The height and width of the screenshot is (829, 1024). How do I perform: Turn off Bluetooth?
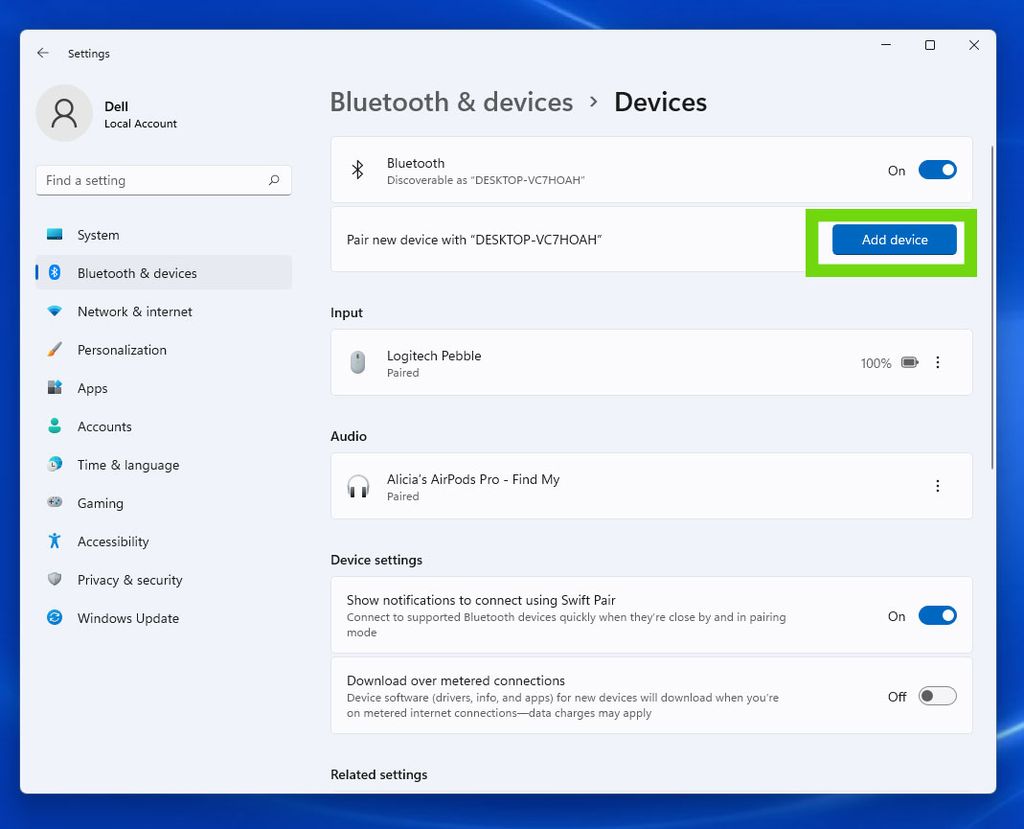(937, 169)
